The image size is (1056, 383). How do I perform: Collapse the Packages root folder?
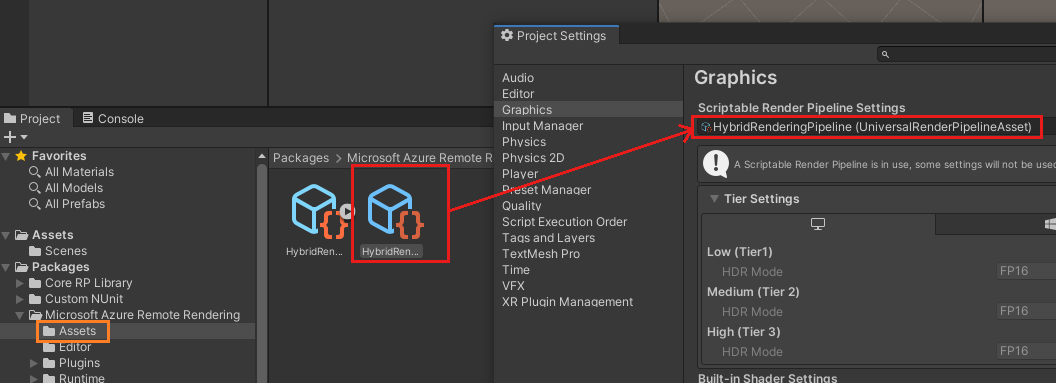tap(6, 267)
